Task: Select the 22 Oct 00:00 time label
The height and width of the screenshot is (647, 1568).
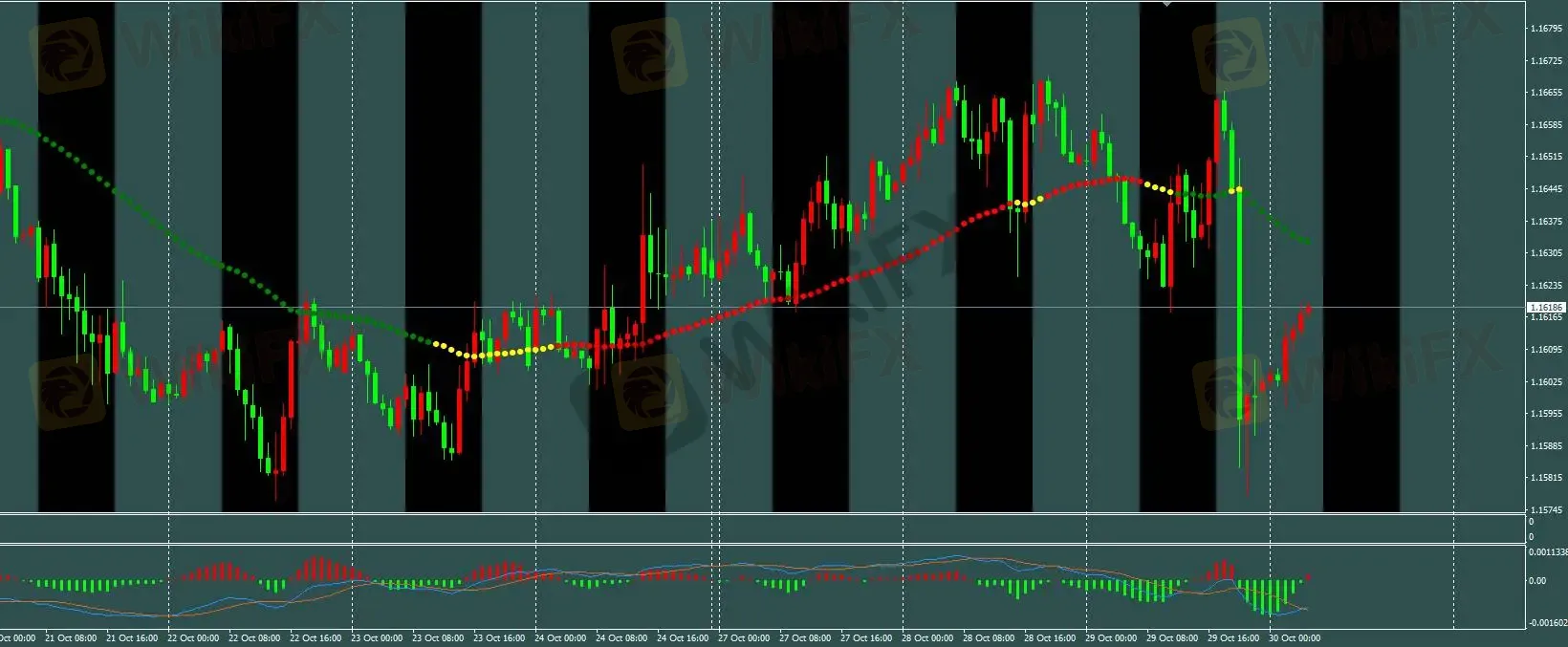Action: (x=194, y=637)
